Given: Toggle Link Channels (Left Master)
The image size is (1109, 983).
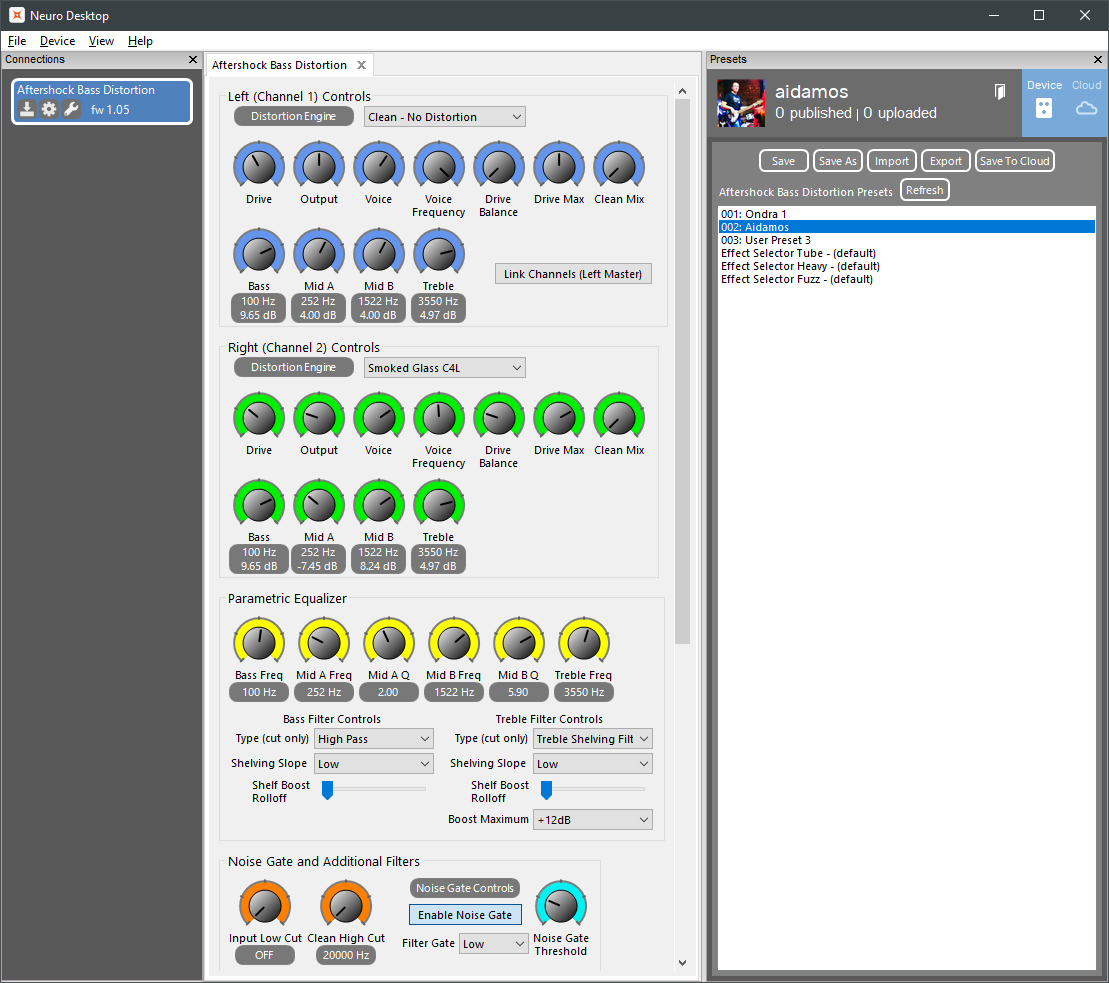Looking at the screenshot, I should 573,274.
